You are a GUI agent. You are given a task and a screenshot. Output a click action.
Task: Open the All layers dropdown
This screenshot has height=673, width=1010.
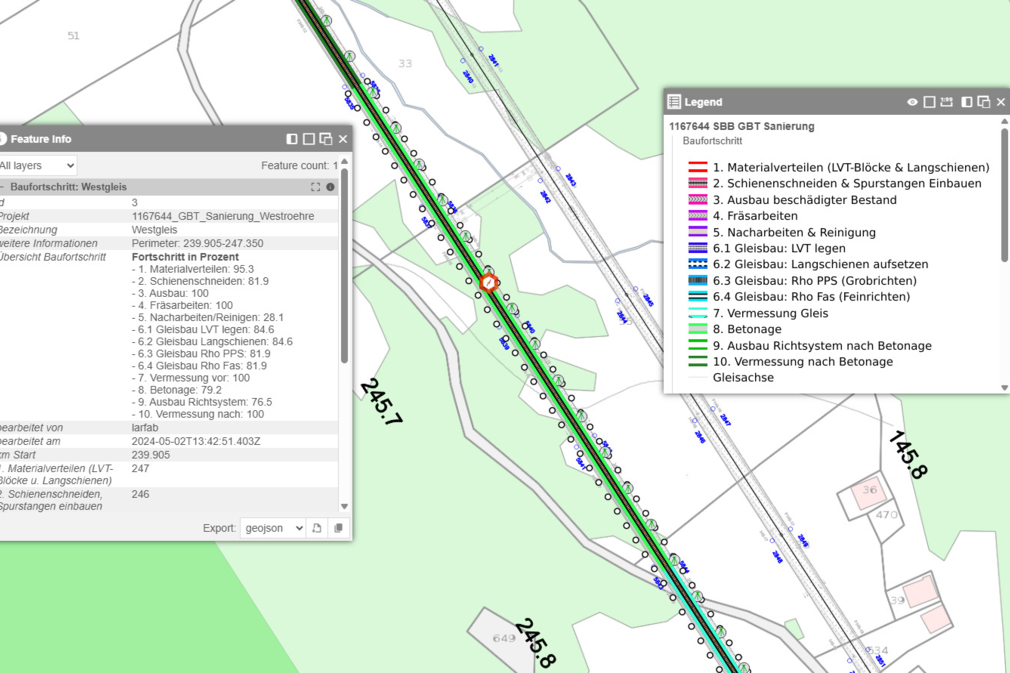[x=37, y=165]
